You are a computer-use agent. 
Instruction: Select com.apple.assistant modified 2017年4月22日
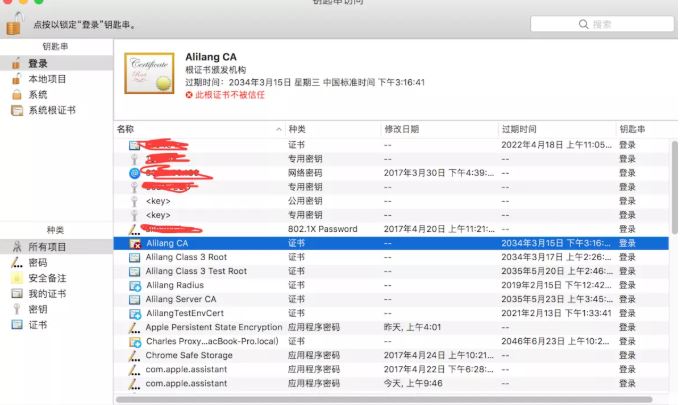click(391, 369)
